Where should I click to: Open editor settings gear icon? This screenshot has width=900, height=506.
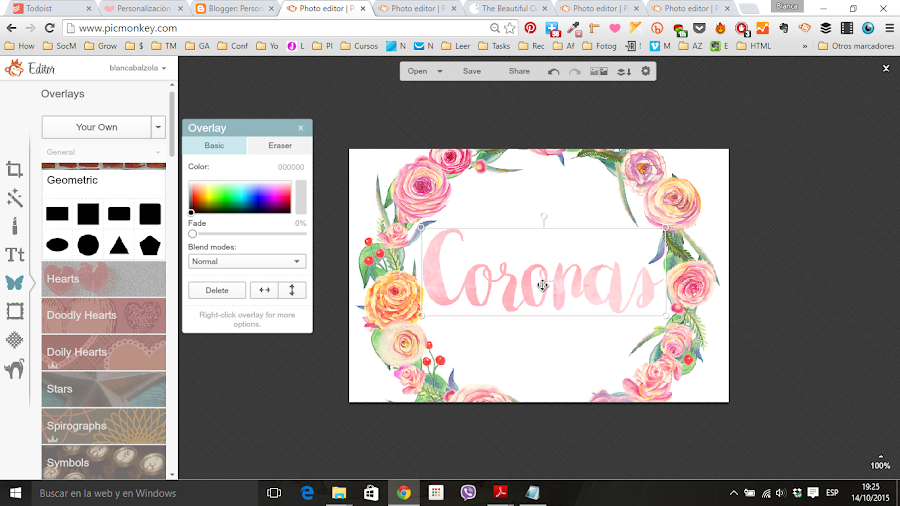click(x=646, y=71)
